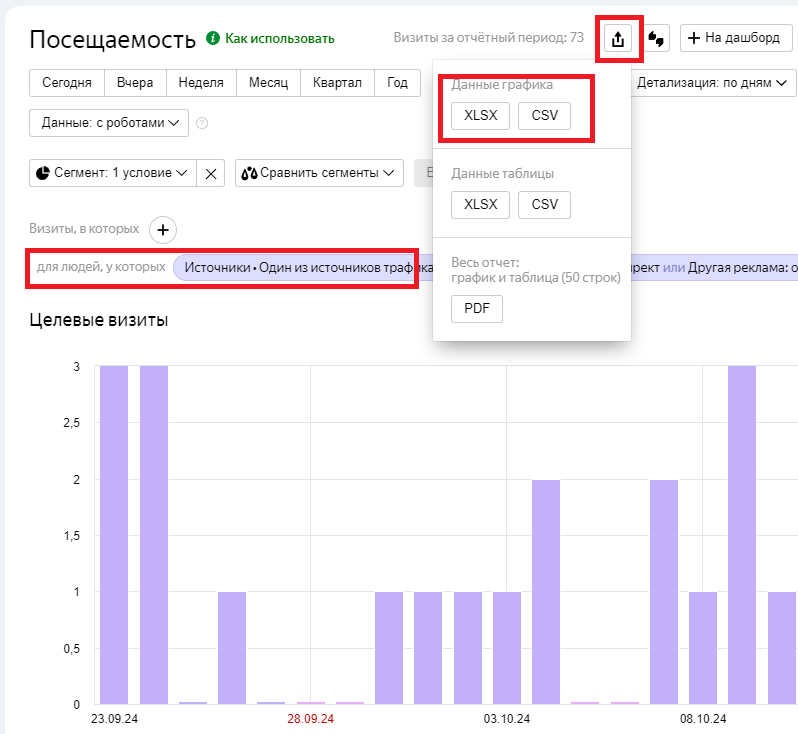The width and height of the screenshot is (798, 734).
Task: Click the green info icon near Как использовать
Action: coord(212,39)
